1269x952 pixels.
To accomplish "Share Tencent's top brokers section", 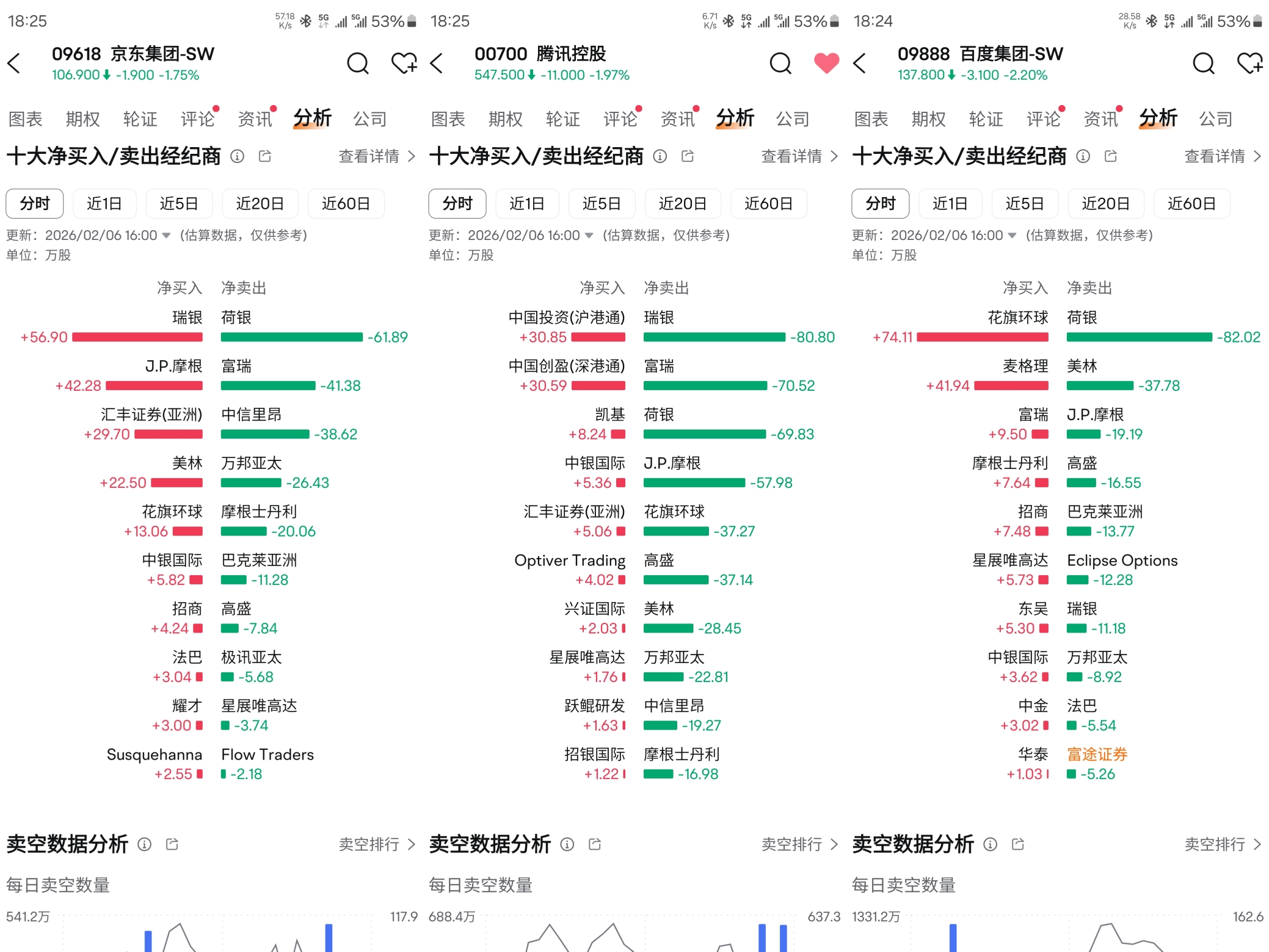I will tap(688, 156).
